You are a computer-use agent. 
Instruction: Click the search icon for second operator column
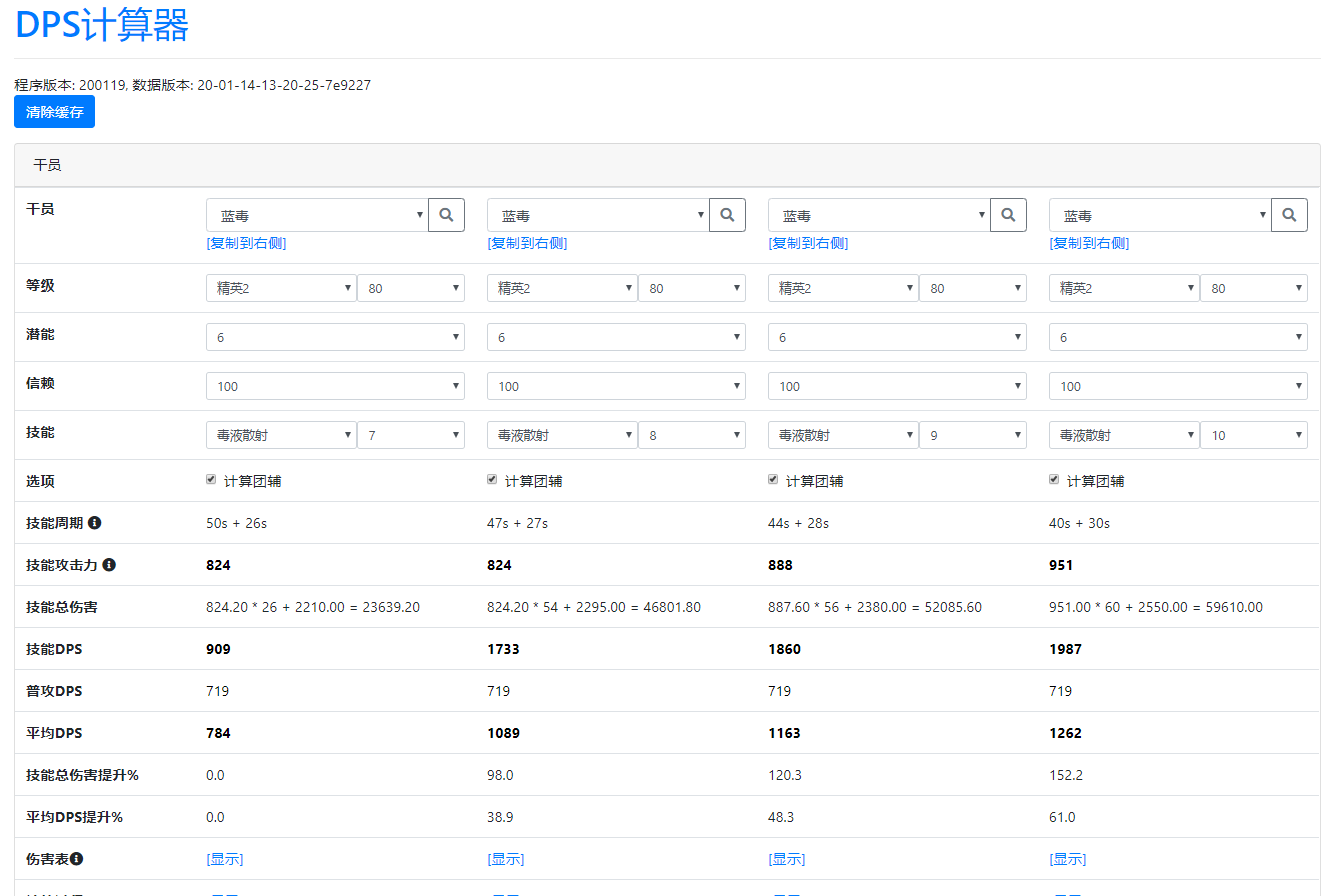(x=727, y=215)
